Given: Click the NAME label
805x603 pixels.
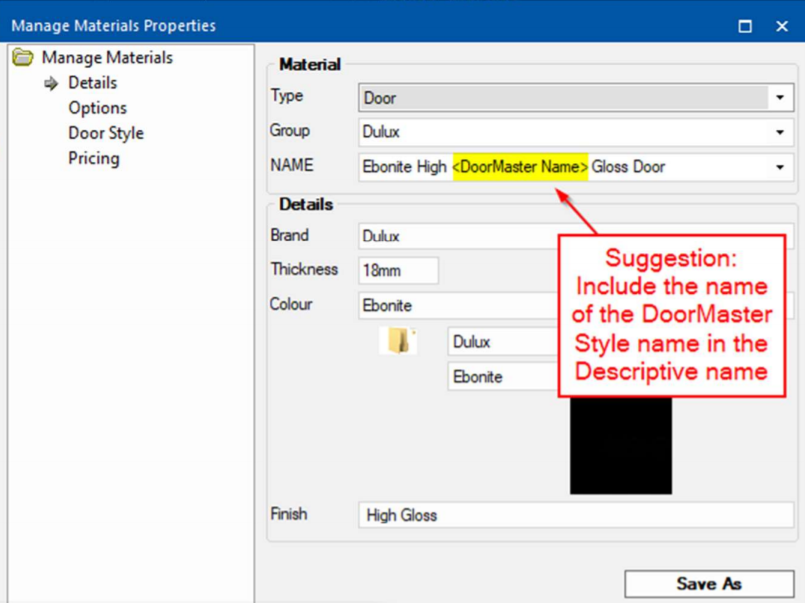Looking at the screenshot, I should (292, 165).
